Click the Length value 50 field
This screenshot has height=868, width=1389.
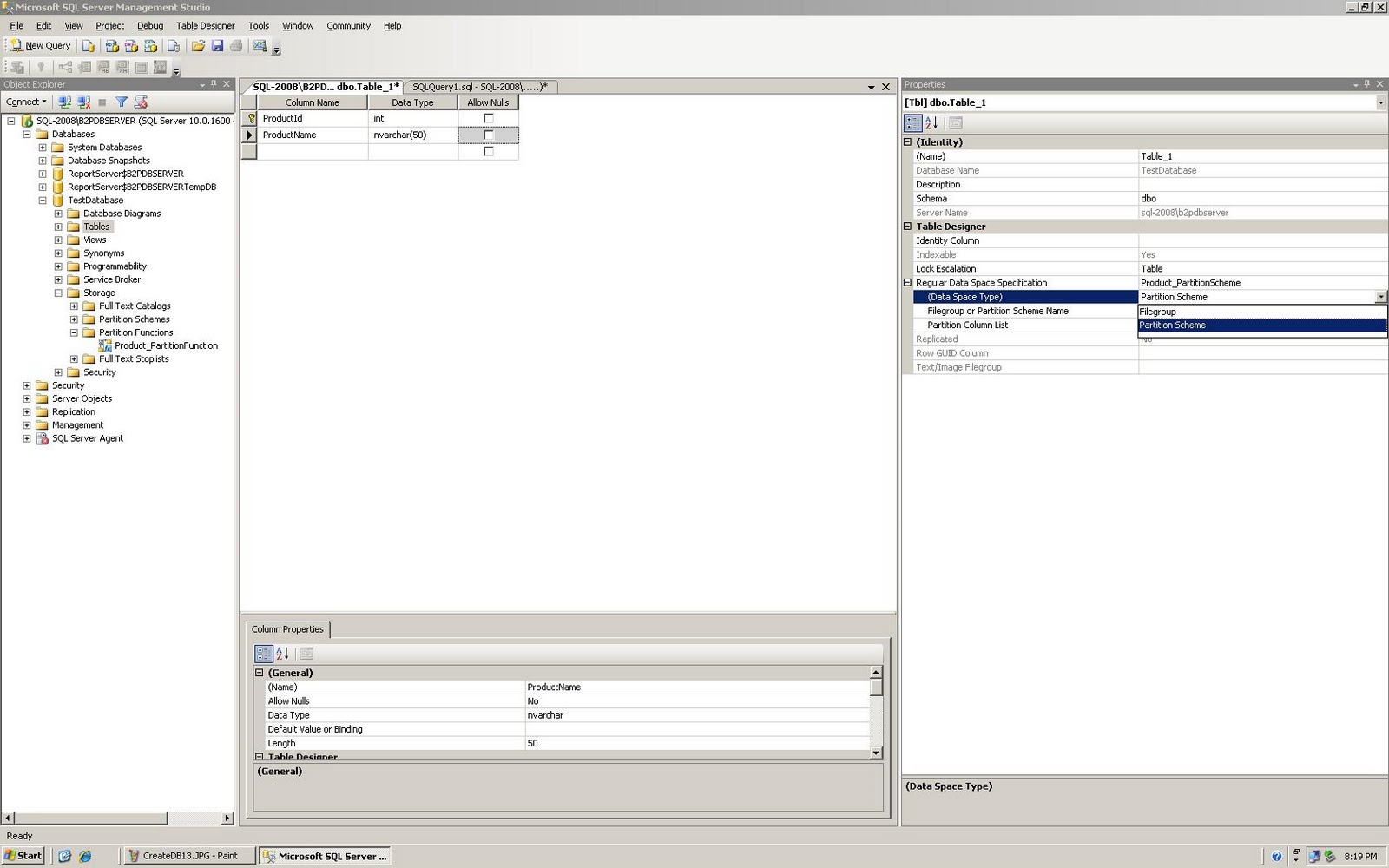point(697,743)
